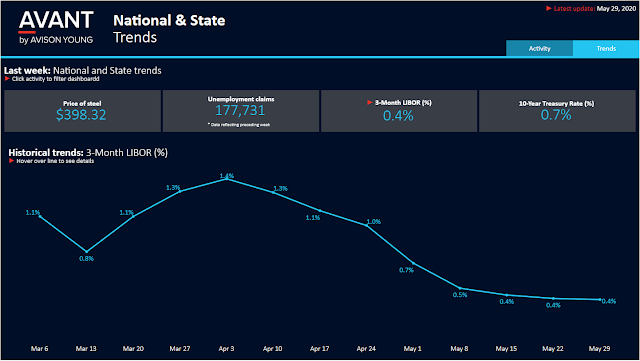This screenshot has height=361, width=640.
Task: Click the Mar 13 data point at 0.8%
Action: 87,252
